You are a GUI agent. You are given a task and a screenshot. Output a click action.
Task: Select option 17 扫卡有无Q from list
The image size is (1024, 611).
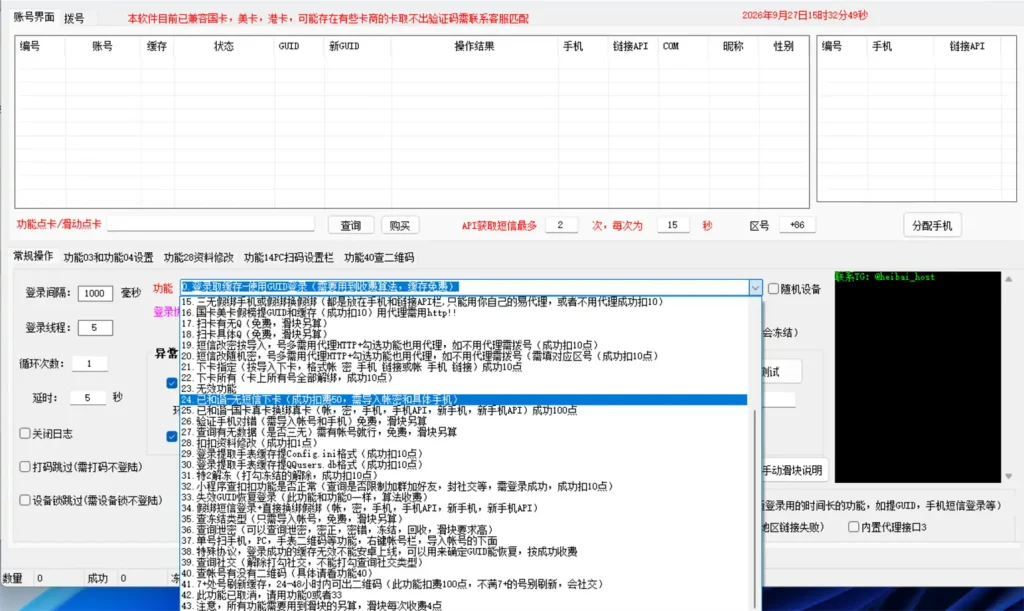click(x=260, y=323)
